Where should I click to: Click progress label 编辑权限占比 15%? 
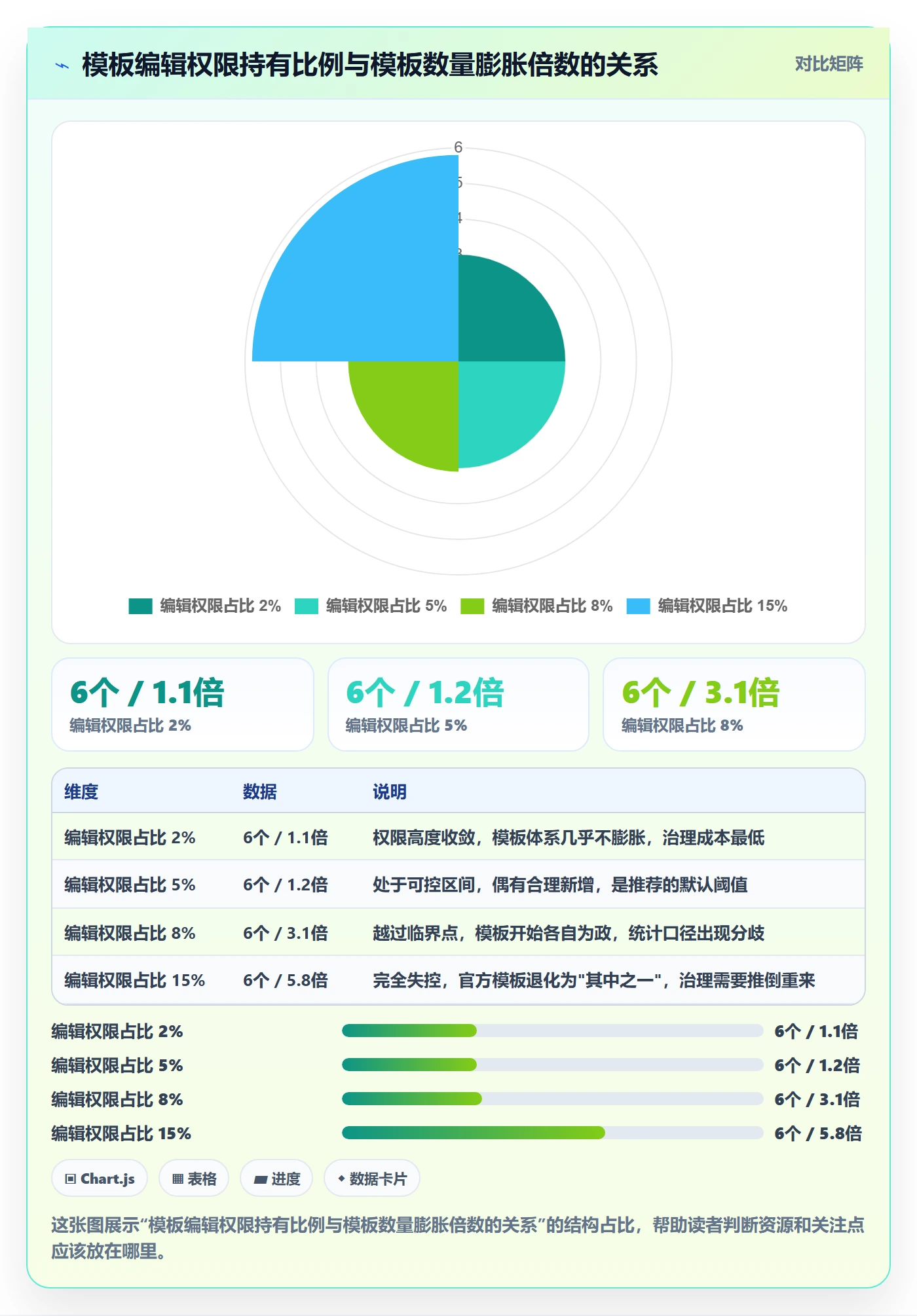click(x=121, y=1133)
